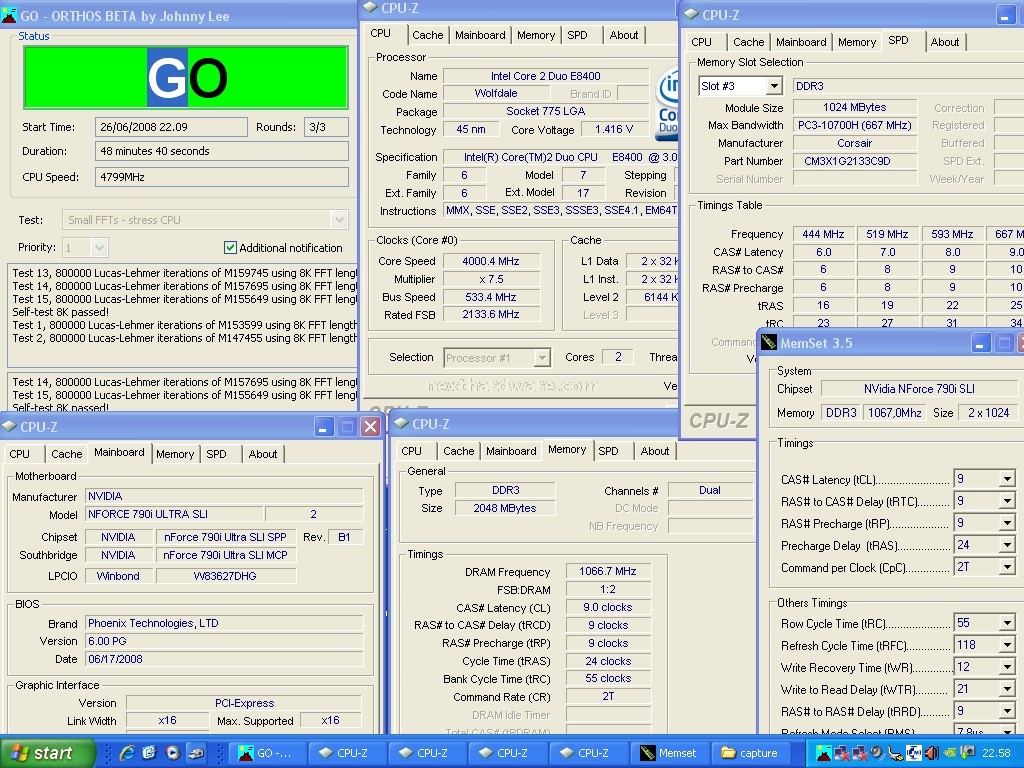Open About tab in Memory CPU-Z window
This screenshot has height=768, width=1024.
click(654, 451)
